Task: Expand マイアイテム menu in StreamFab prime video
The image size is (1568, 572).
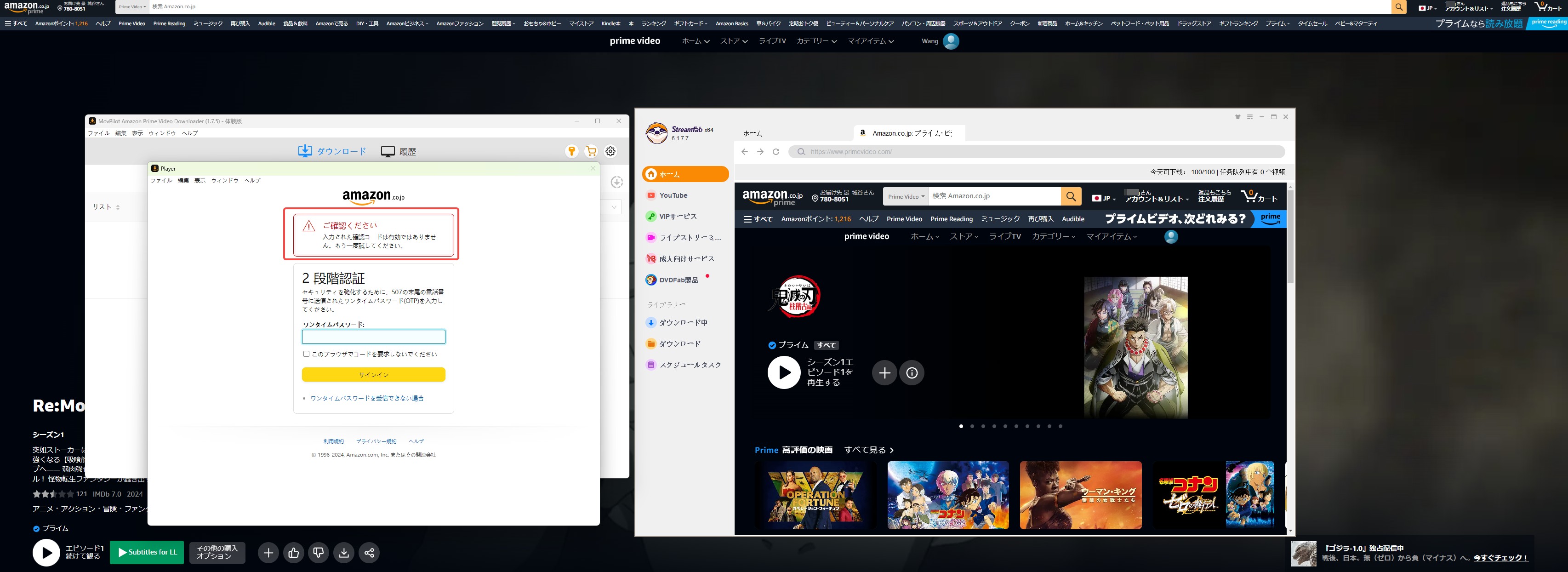Action: pos(1112,236)
